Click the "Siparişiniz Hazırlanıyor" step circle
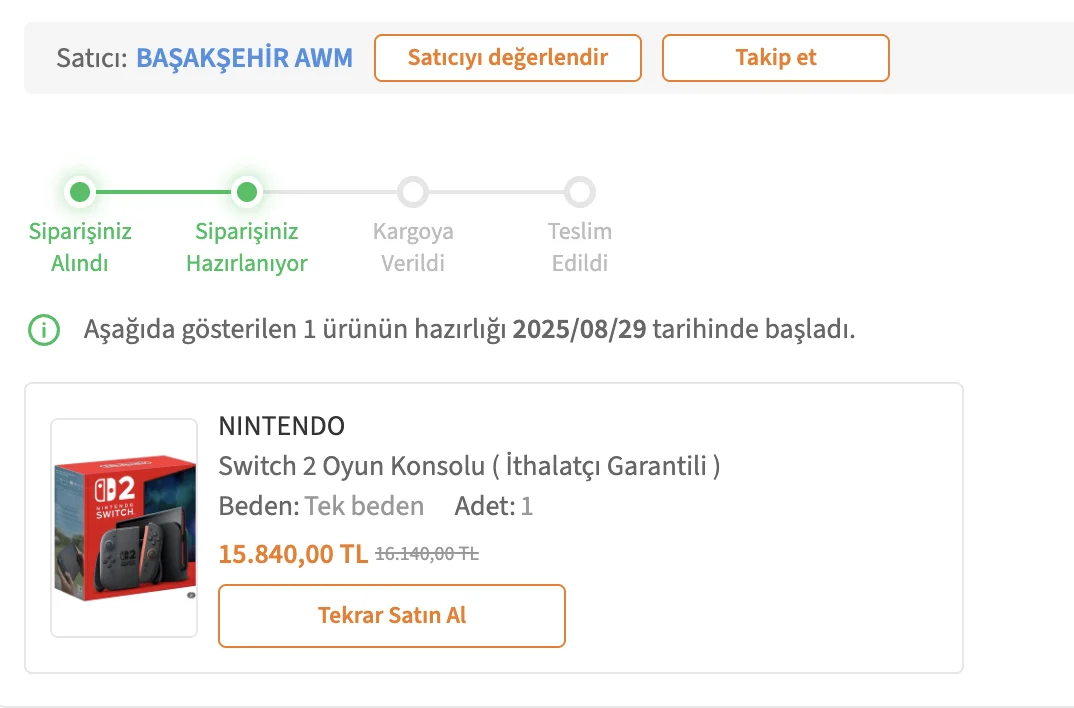1074x708 pixels. (x=247, y=192)
